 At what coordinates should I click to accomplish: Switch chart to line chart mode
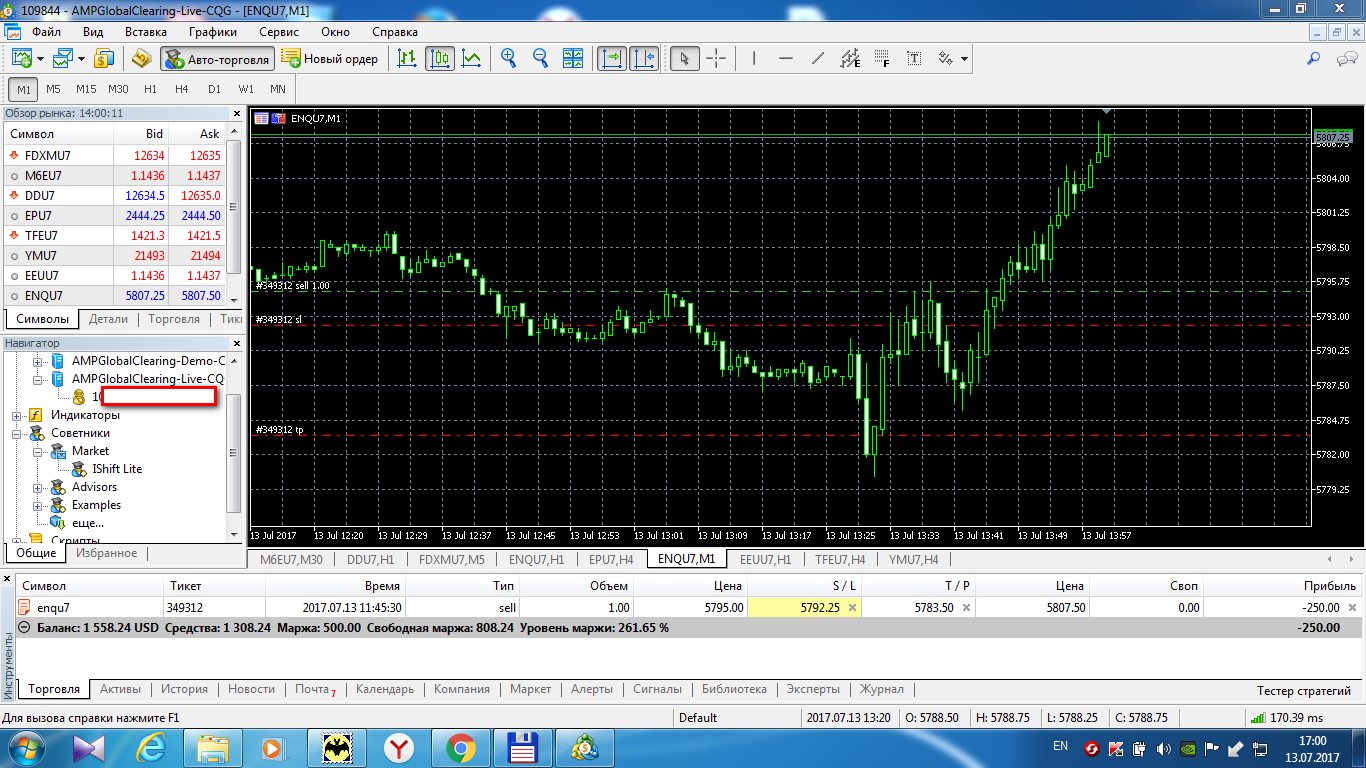[471, 58]
